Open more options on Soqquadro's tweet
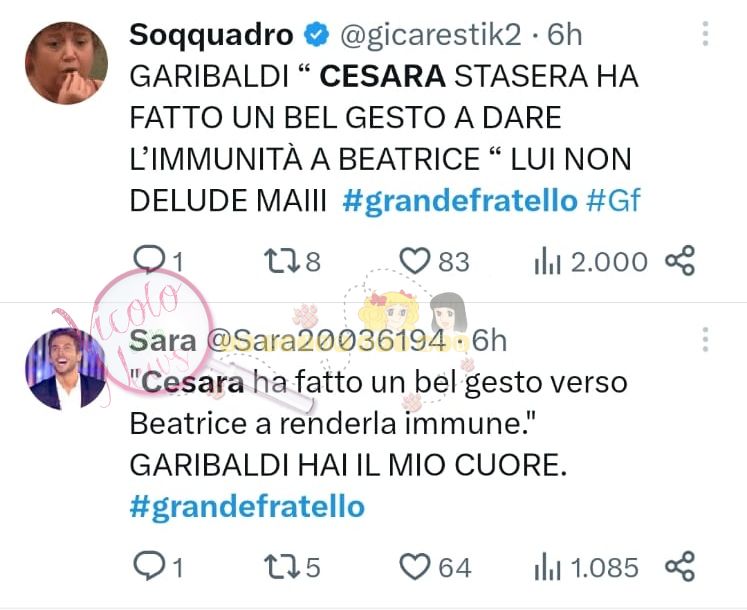Screen dimensions: 747x610 [706, 34]
